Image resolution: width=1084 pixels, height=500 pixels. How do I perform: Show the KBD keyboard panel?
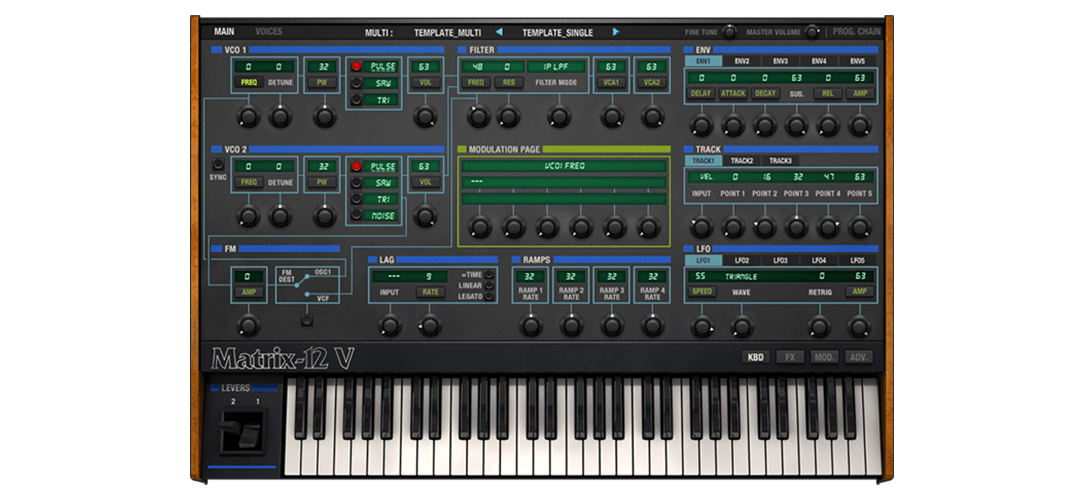pos(756,358)
